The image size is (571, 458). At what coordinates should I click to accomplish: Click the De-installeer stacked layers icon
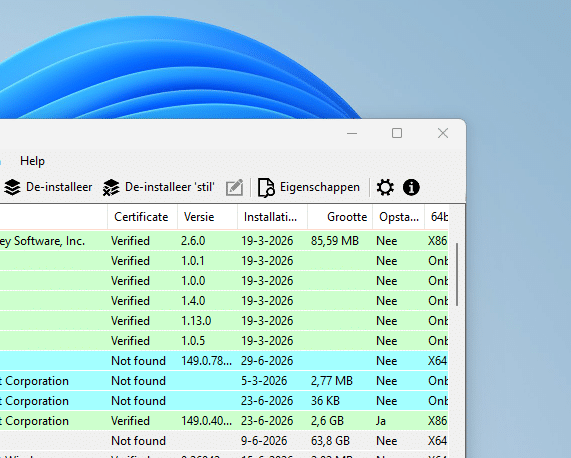pos(12,187)
